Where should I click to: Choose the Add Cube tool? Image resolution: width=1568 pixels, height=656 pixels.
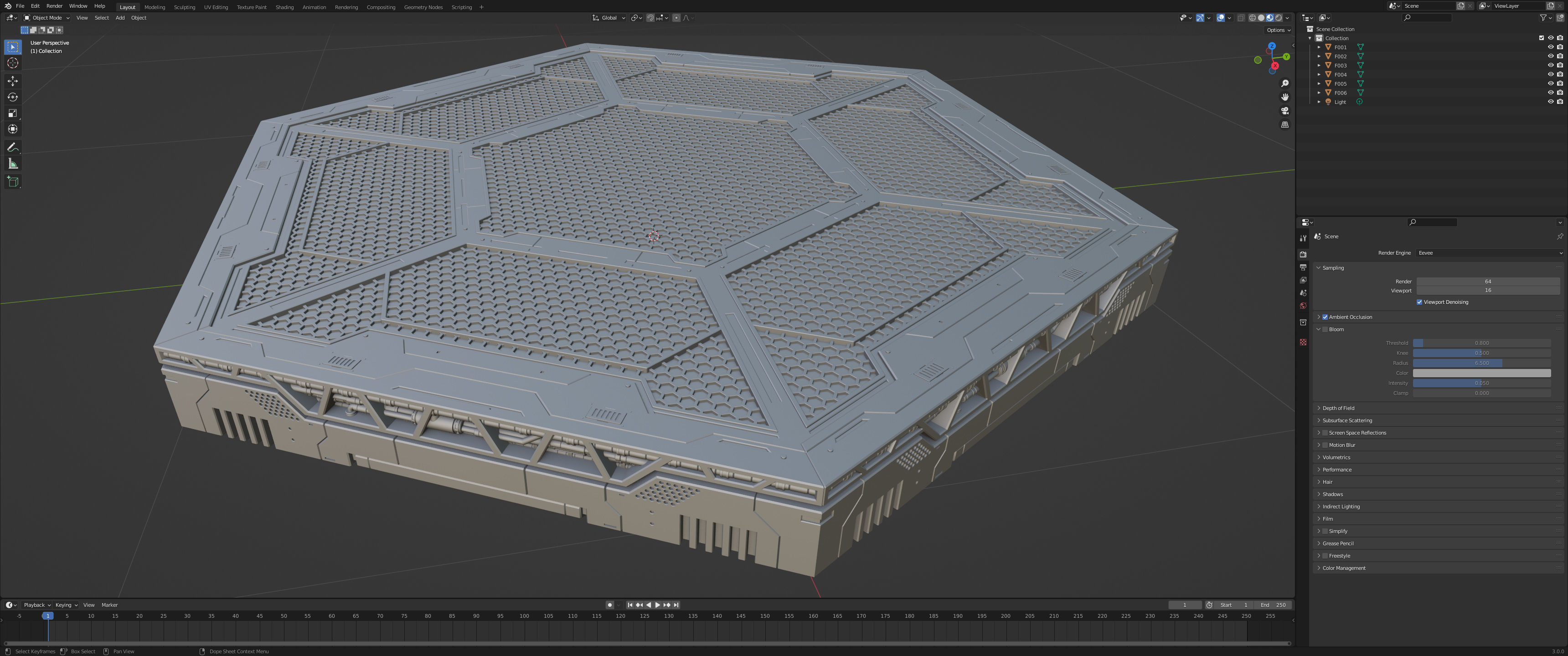(13, 181)
